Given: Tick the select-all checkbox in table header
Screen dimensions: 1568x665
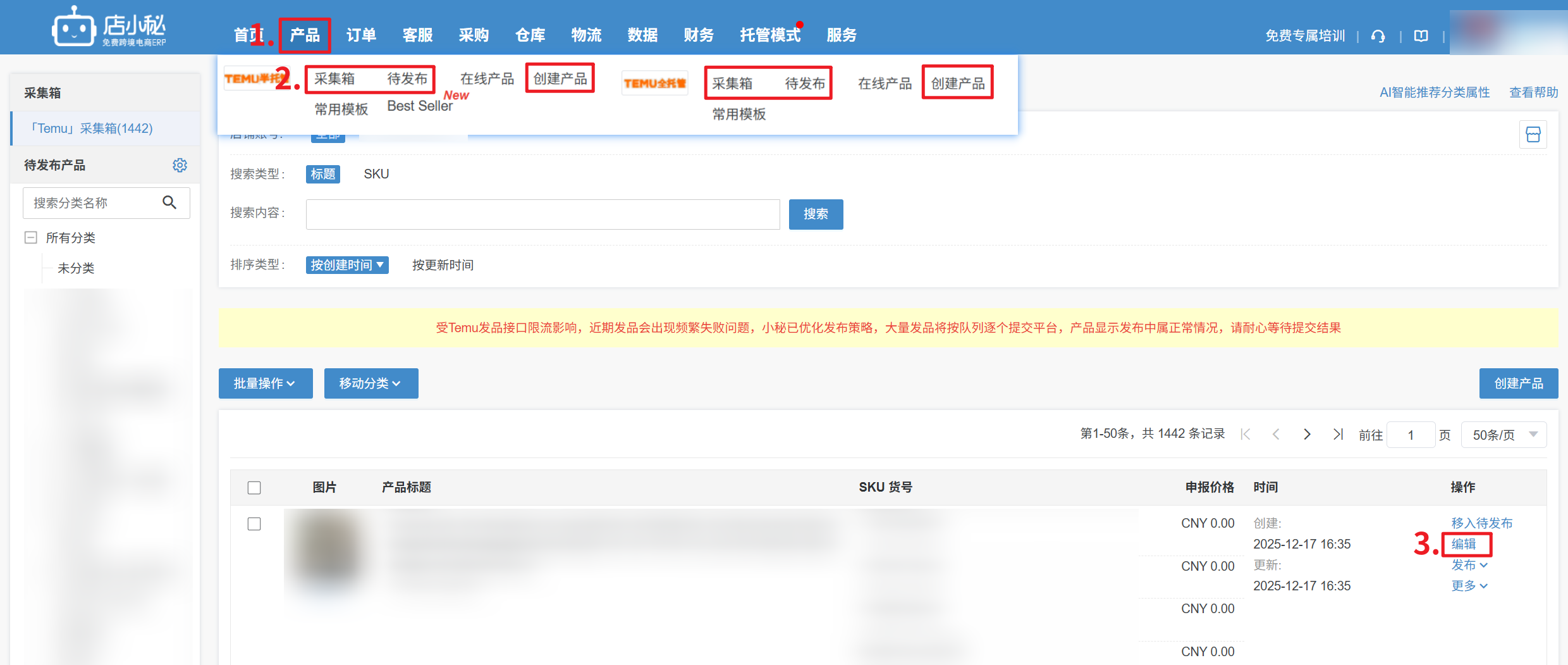Looking at the screenshot, I should [x=254, y=488].
